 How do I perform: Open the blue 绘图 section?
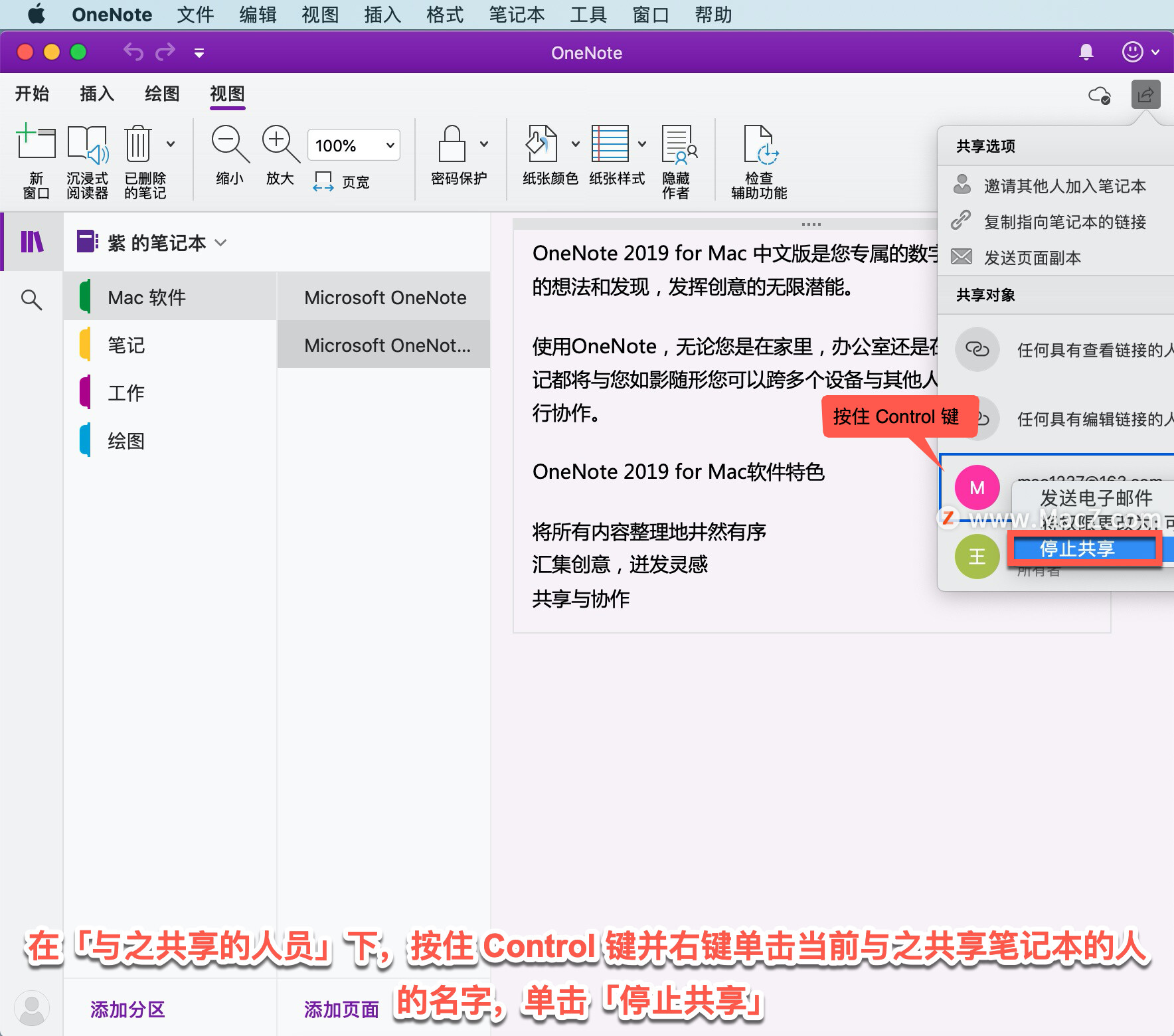[x=170, y=440]
